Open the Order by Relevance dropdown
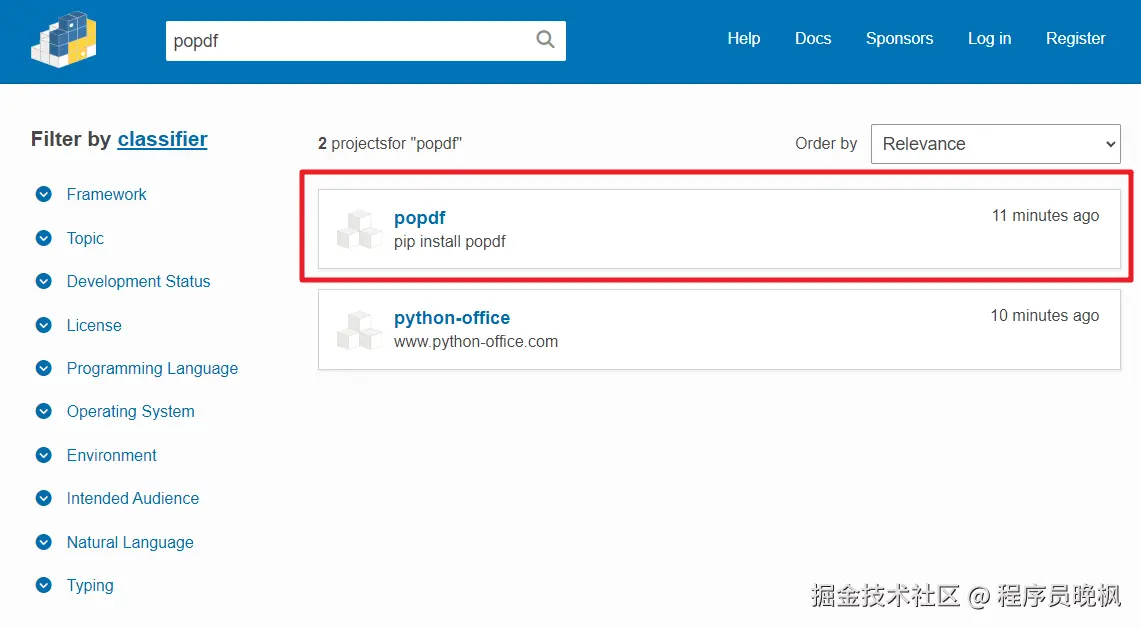This screenshot has width=1141, height=629. point(995,144)
